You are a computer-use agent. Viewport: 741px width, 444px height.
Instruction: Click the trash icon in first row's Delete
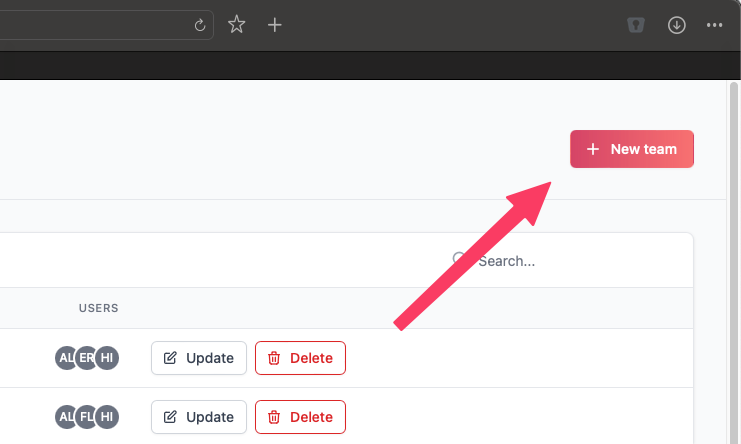click(x=274, y=358)
